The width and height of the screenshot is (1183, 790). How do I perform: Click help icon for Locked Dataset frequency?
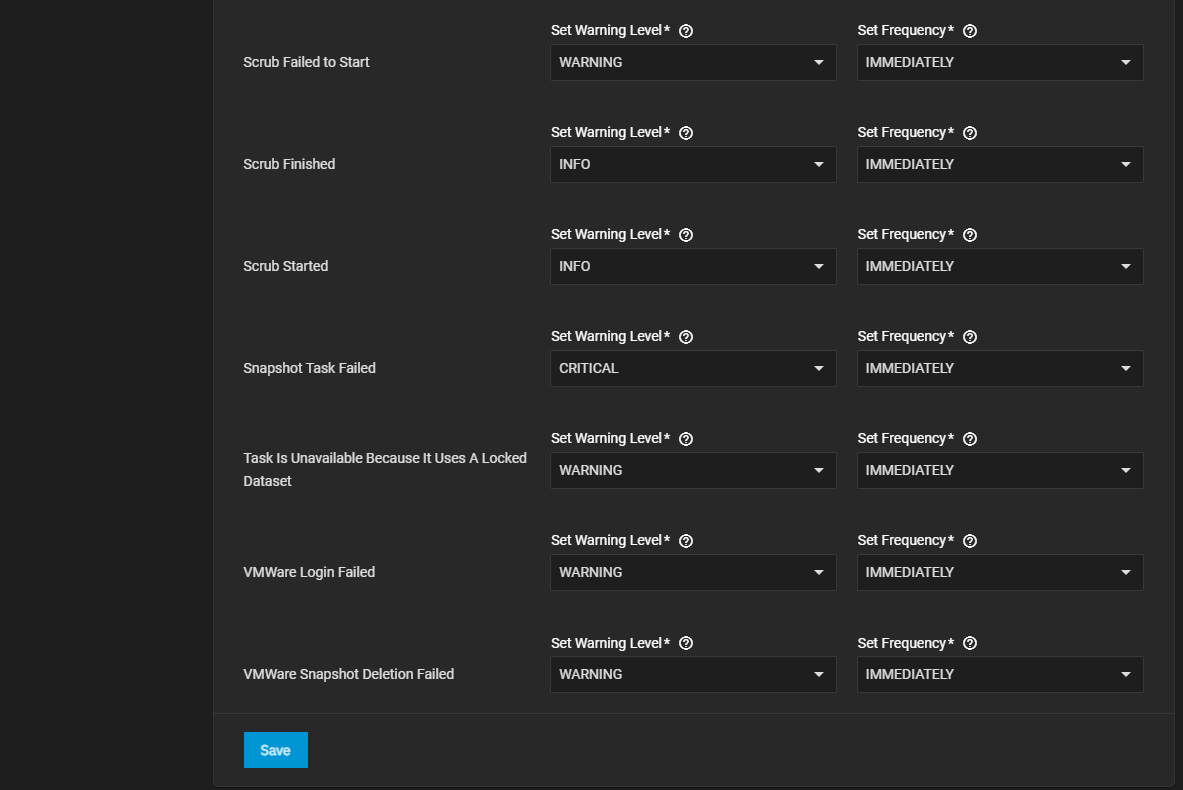[x=970, y=439]
